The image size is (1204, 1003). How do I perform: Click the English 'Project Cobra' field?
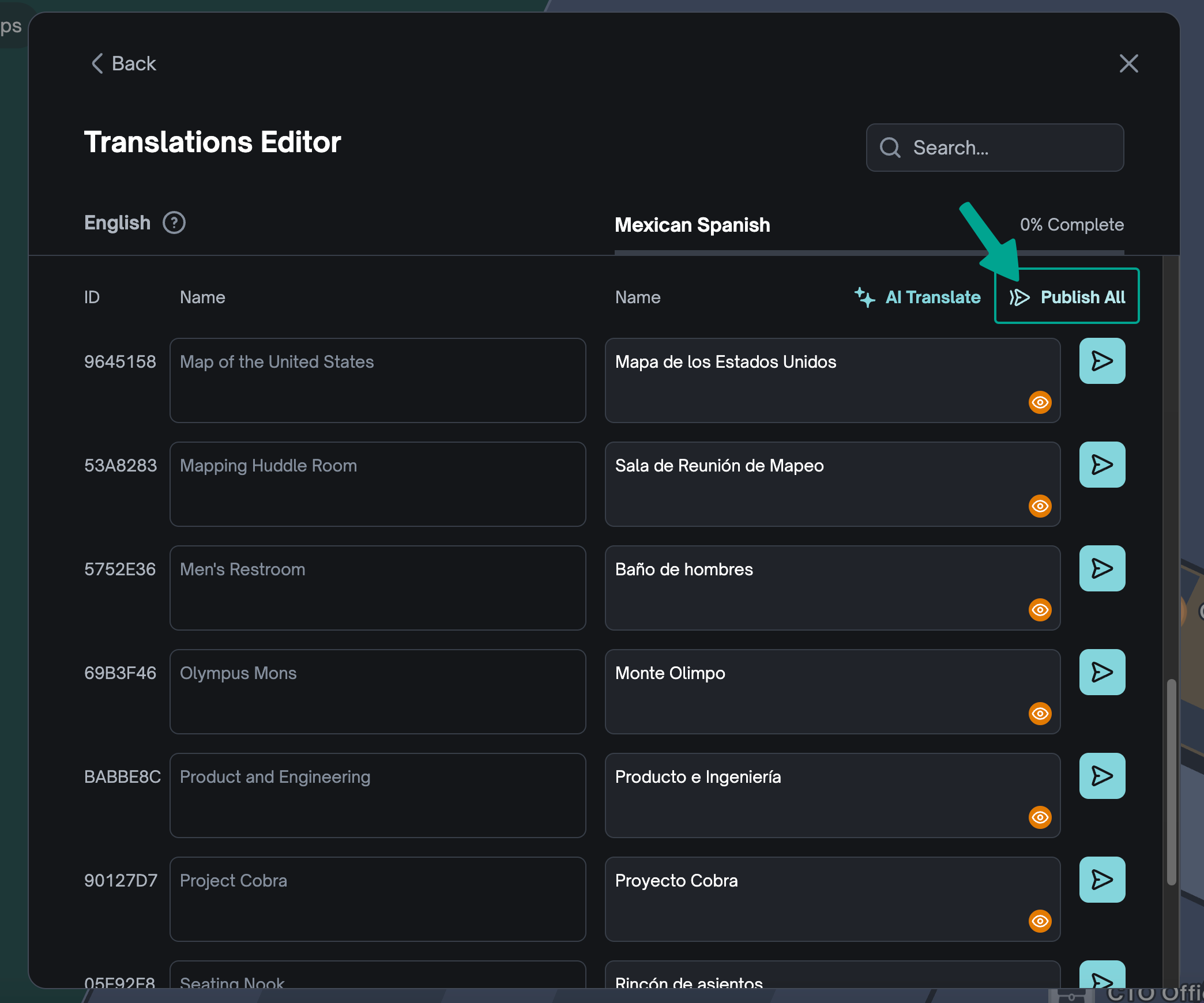378,899
